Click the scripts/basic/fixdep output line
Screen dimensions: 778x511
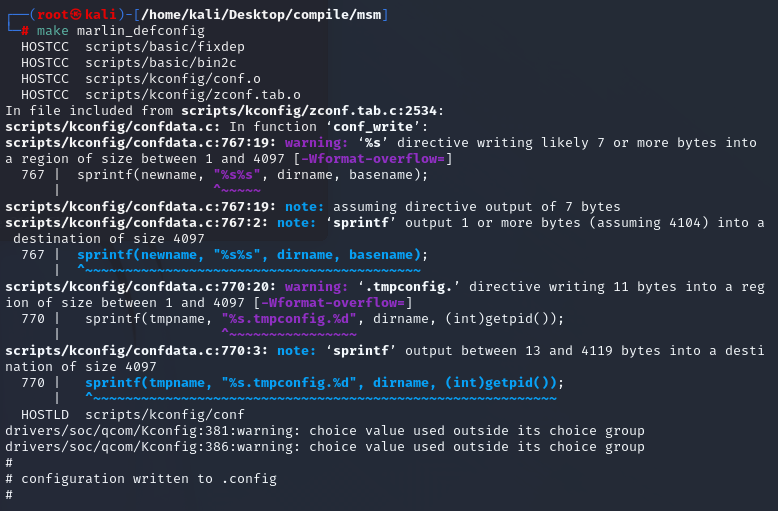tap(165, 47)
